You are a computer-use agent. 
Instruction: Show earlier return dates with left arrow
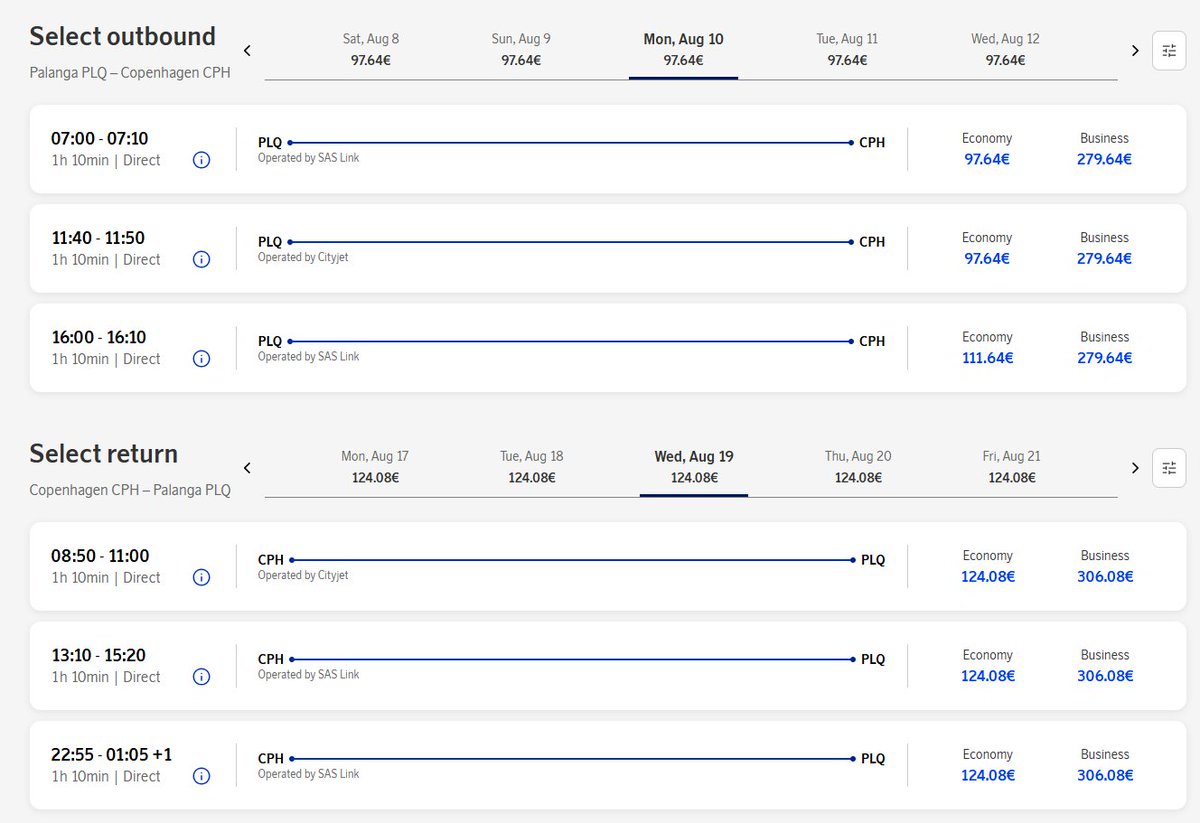click(x=247, y=467)
